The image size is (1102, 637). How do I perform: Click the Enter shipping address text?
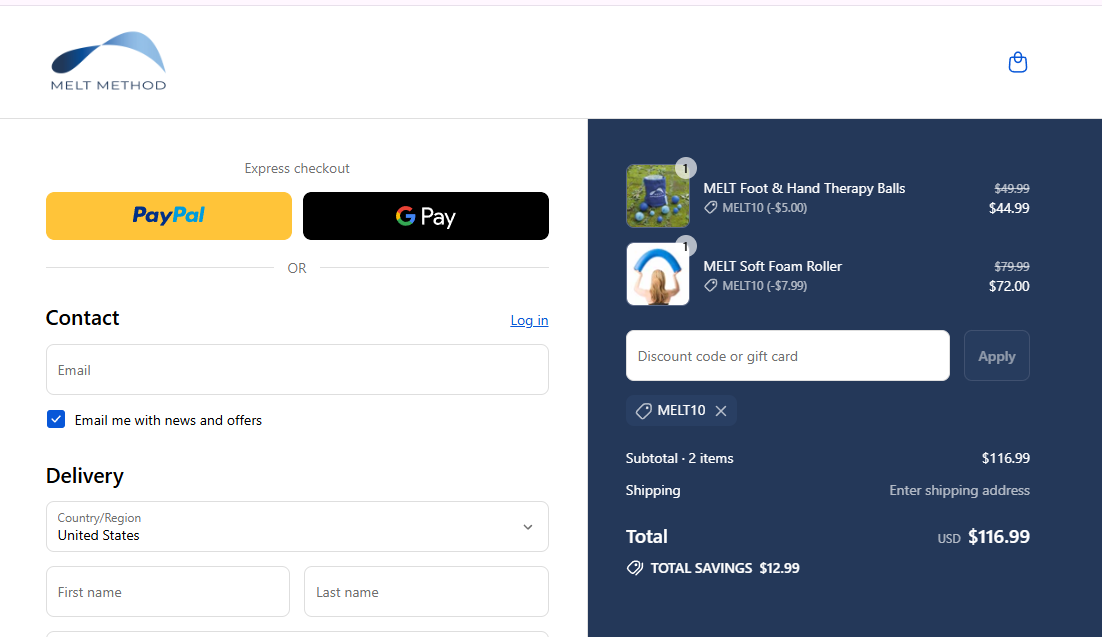(959, 490)
